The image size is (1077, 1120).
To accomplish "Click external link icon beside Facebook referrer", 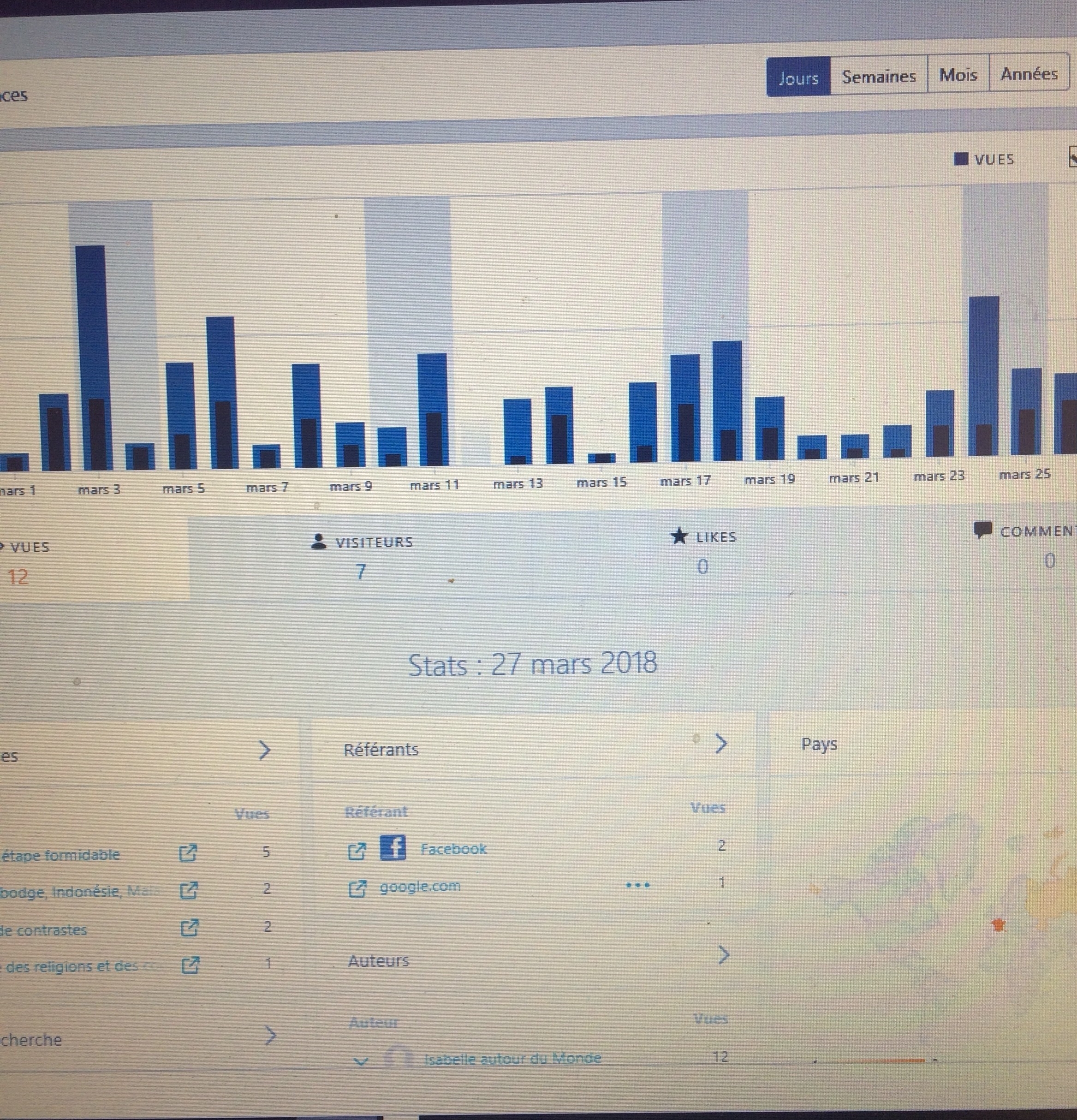I will 357,851.
